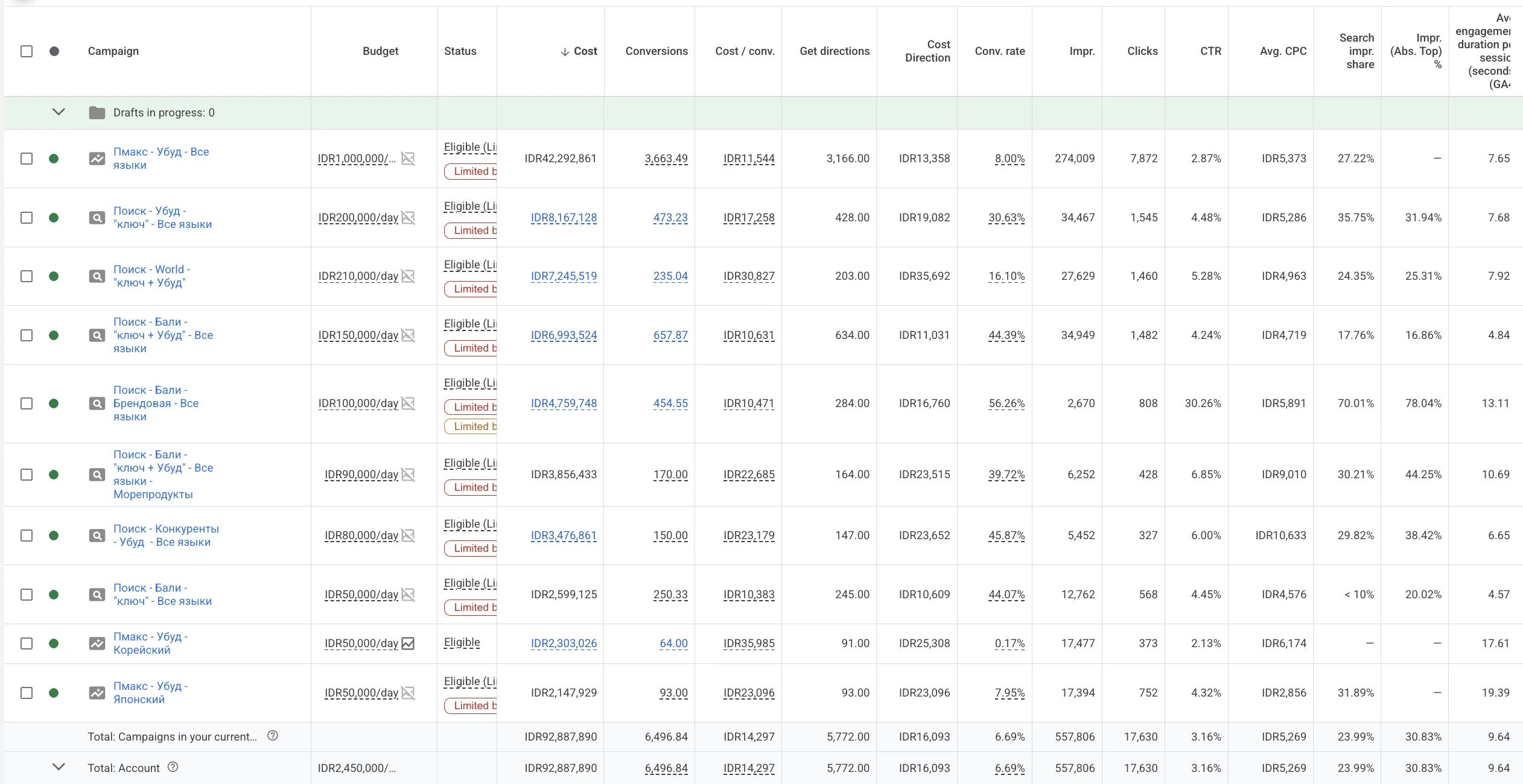Click budget chart icon beside IDR200,000/day
The width and height of the screenshot is (1523, 784).
click(x=409, y=218)
